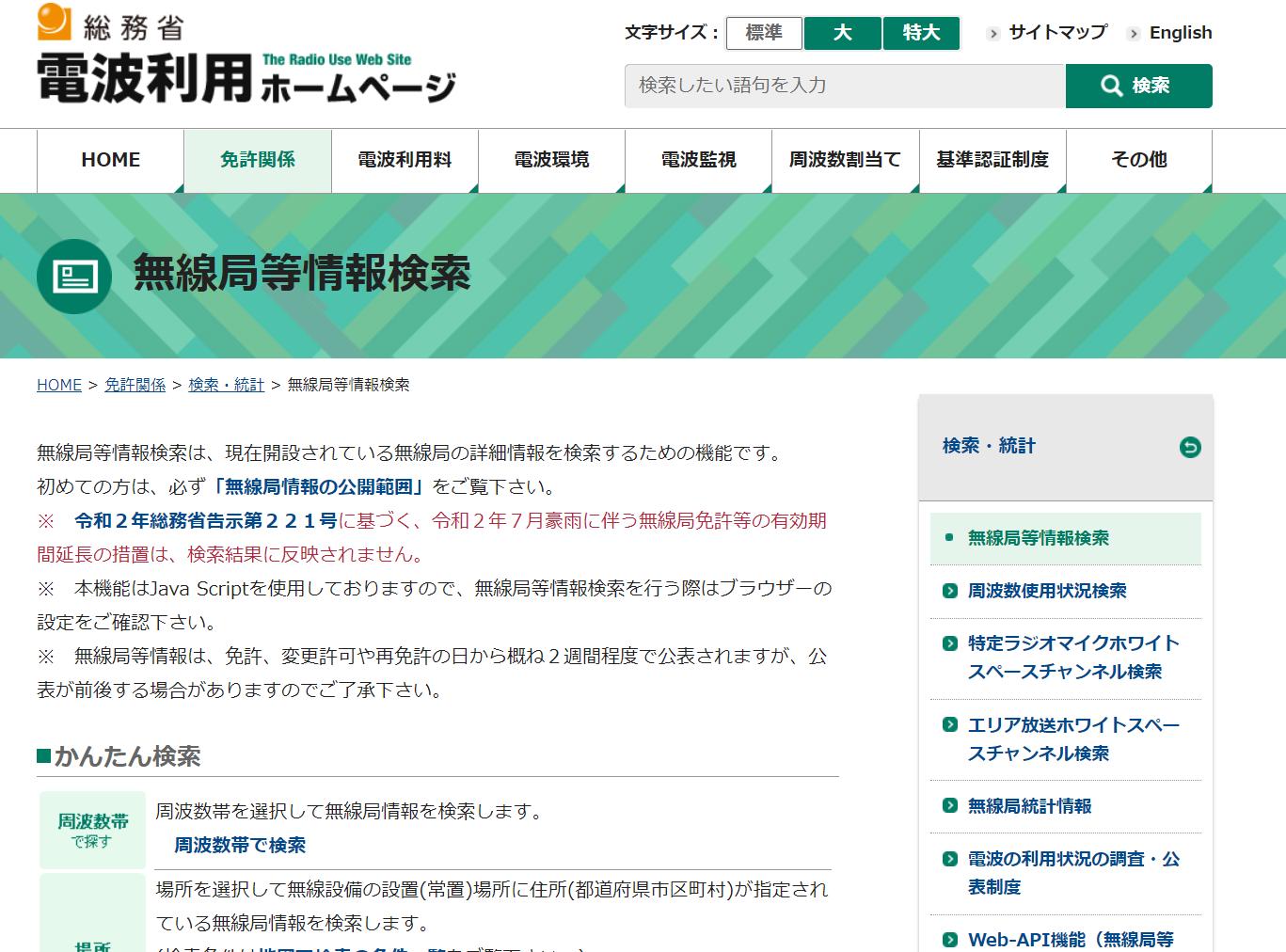Click the page title document icon
The height and width of the screenshot is (952, 1286).
(74, 276)
